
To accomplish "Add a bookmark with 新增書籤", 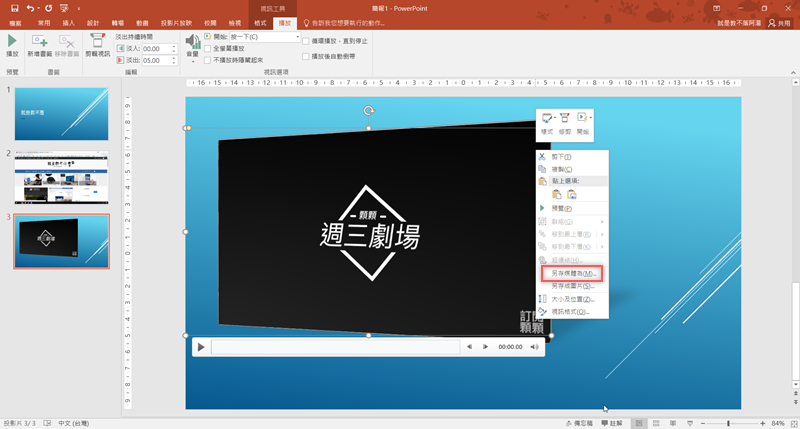I will (40, 45).
